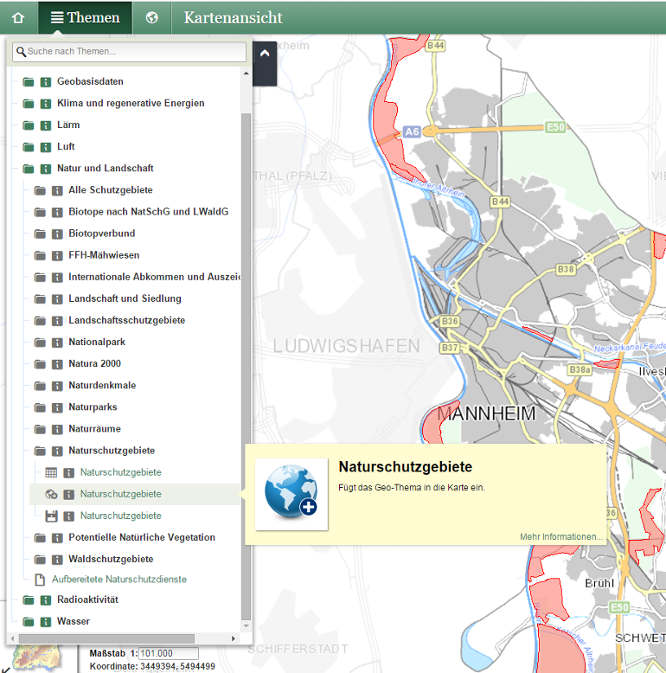The image size is (666, 673).
Task: Select the Naturräume entry
Action: pyautogui.click(x=94, y=429)
